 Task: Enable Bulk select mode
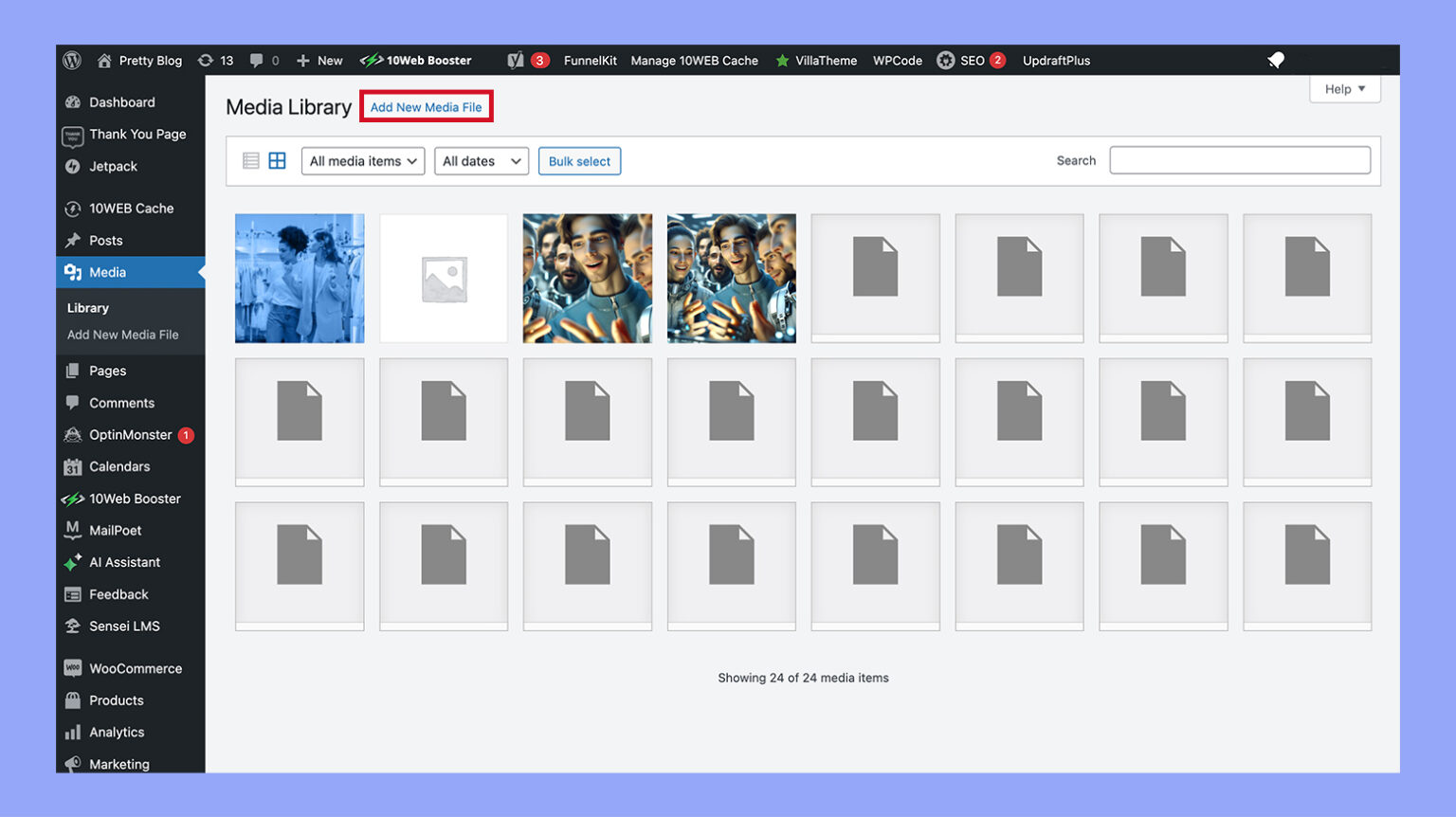(579, 161)
